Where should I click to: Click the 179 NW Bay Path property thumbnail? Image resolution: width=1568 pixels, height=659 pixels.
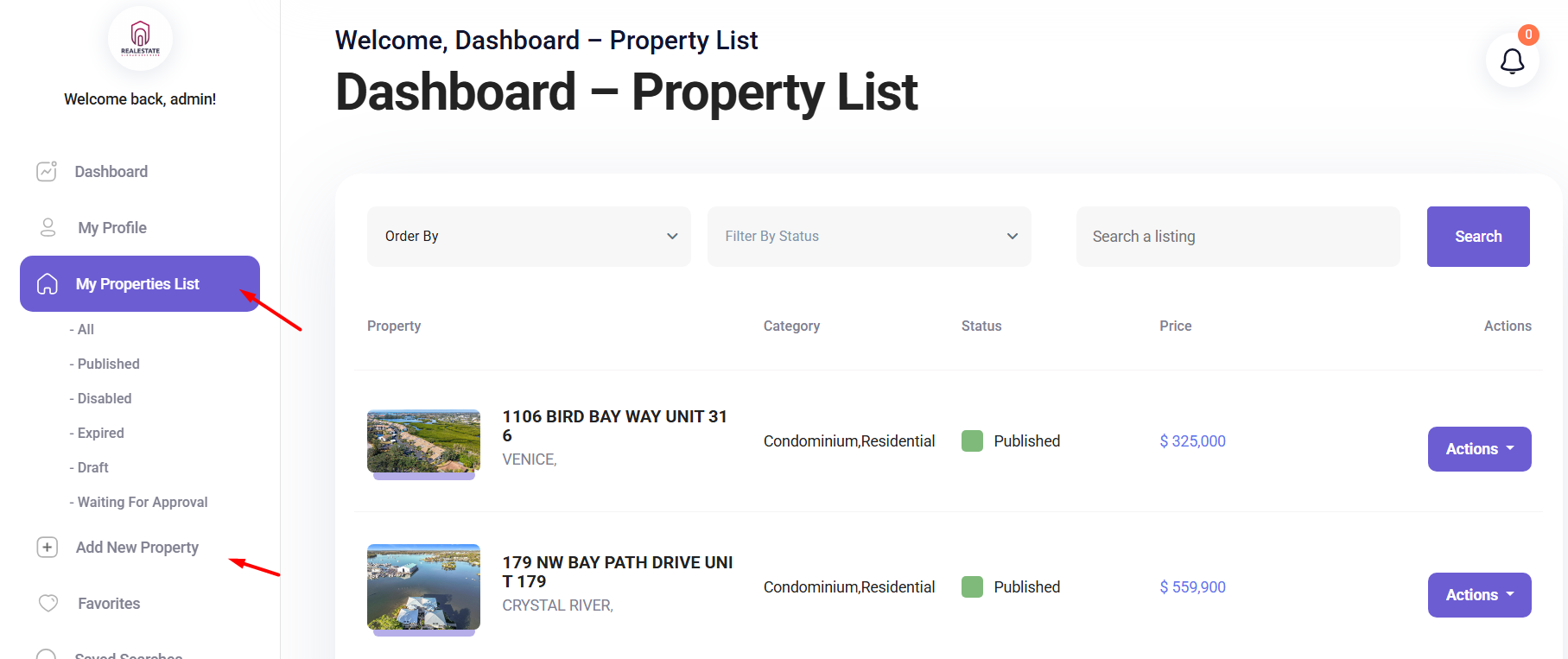[x=423, y=587]
